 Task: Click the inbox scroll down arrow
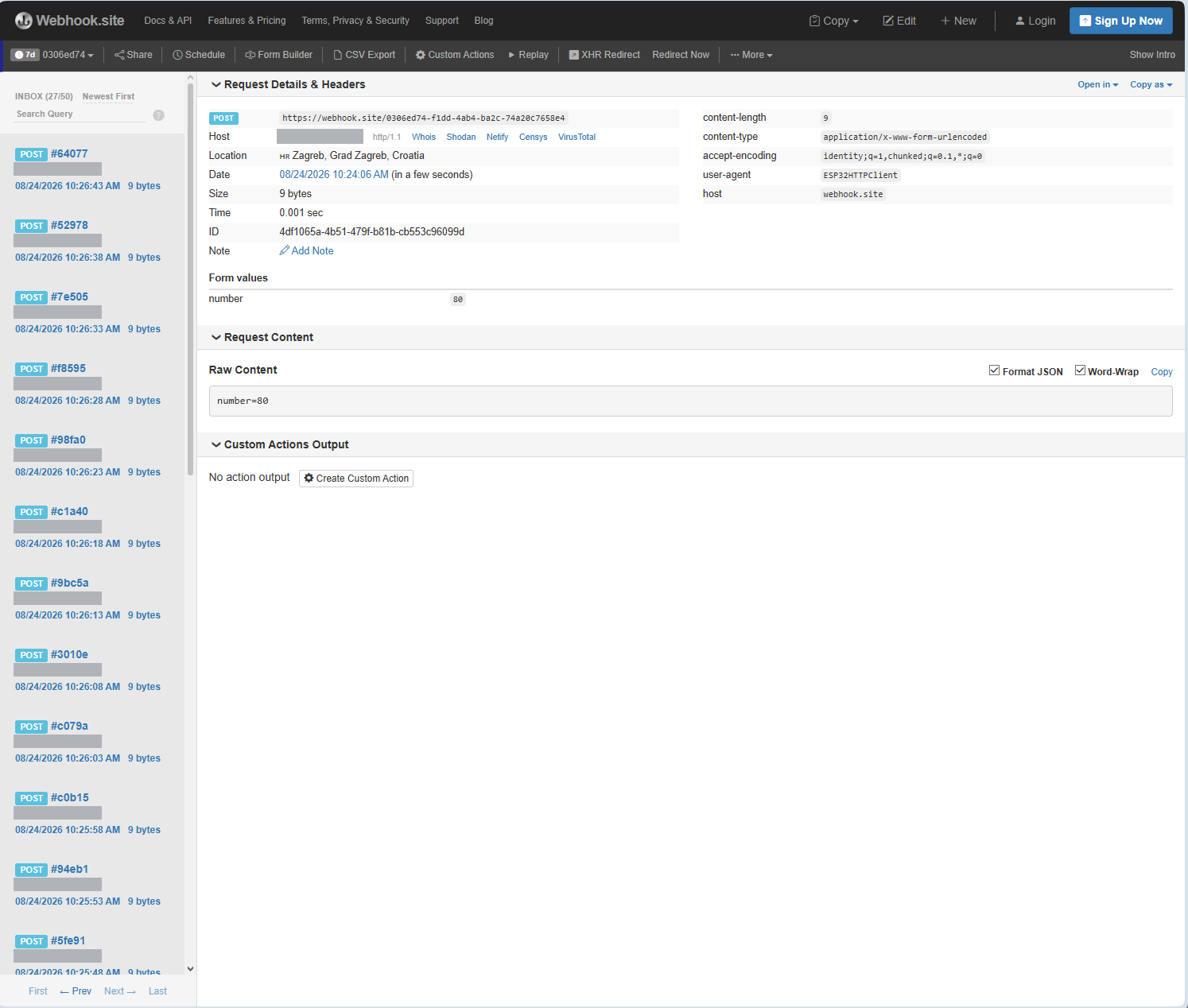[190, 968]
